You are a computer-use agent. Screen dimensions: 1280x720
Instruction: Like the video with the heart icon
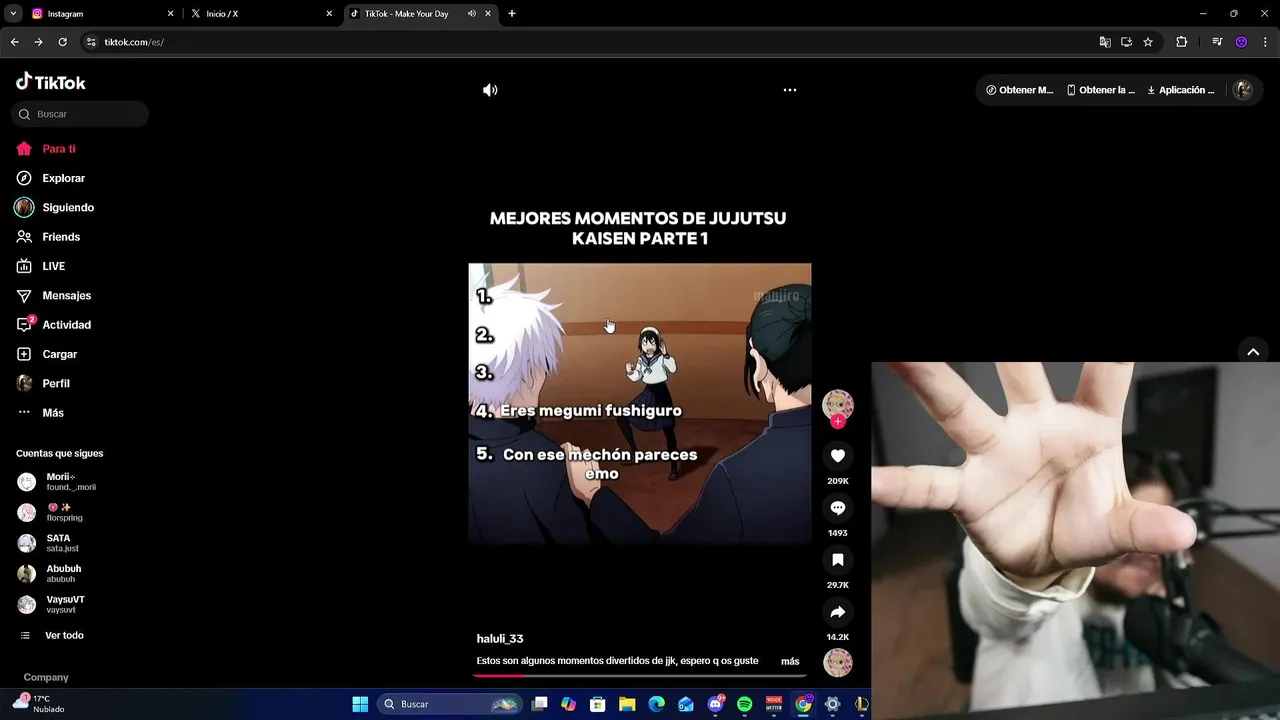(x=838, y=456)
